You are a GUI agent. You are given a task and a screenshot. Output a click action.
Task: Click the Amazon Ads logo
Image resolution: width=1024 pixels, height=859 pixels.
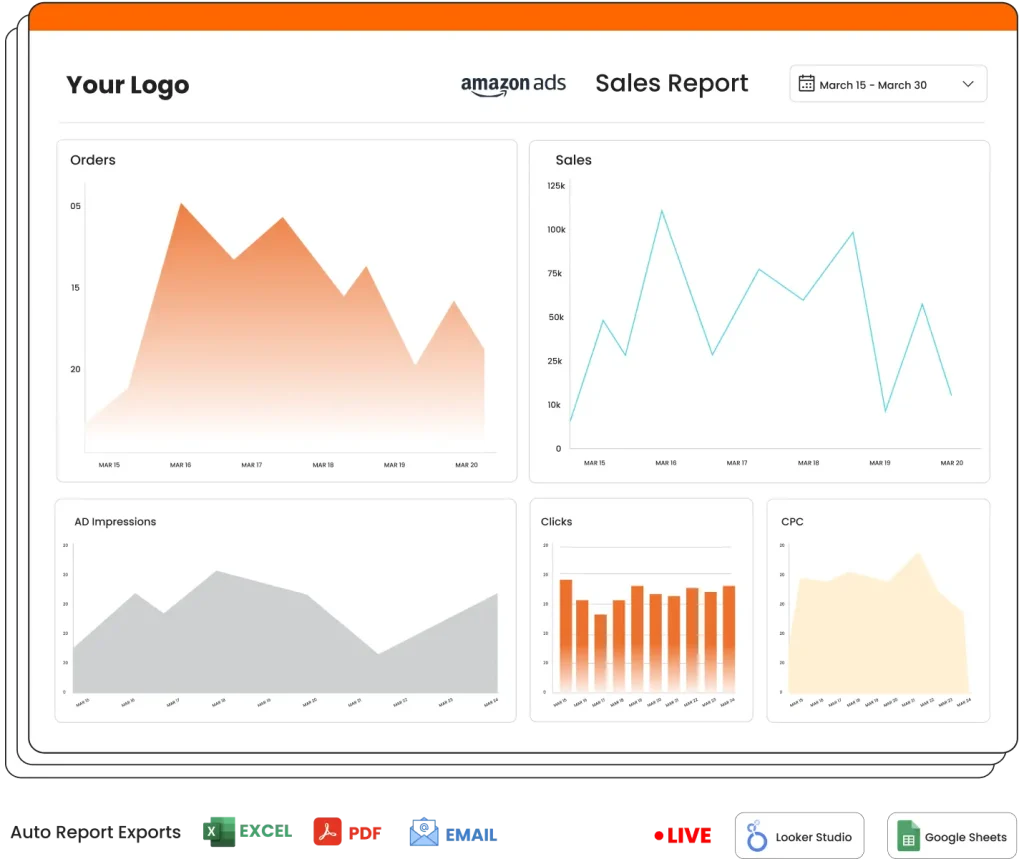pos(513,85)
